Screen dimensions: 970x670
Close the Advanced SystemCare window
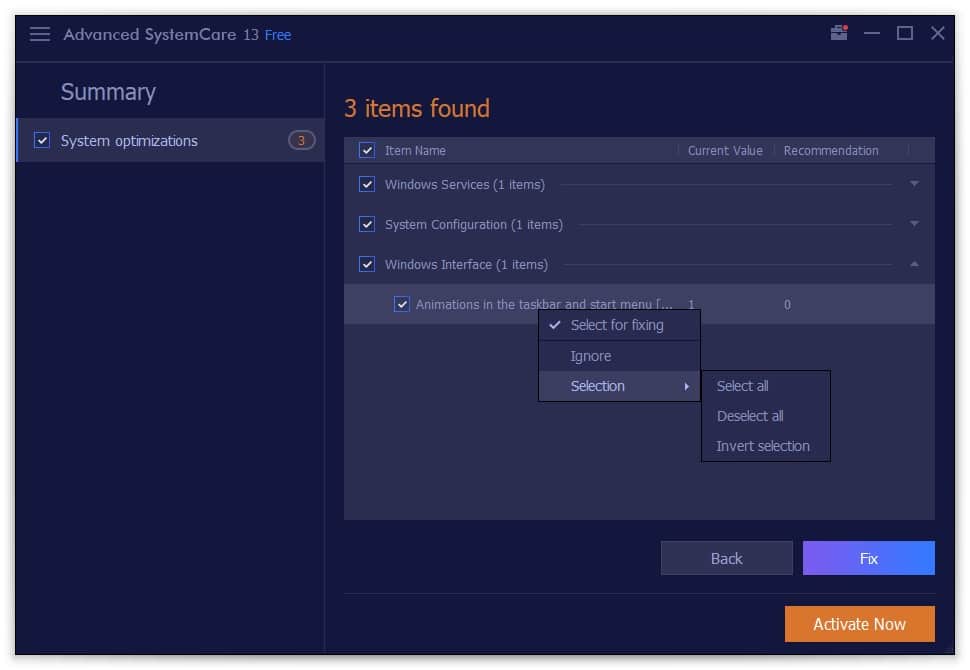[938, 33]
